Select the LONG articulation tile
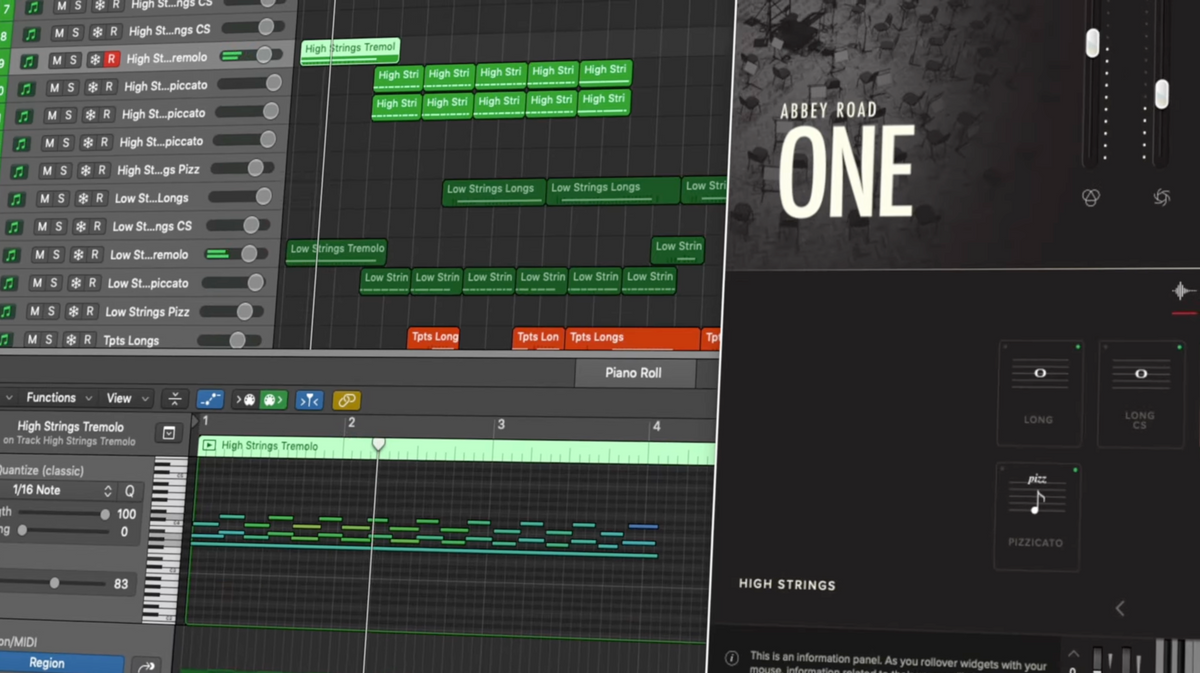 [x=1039, y=392]
